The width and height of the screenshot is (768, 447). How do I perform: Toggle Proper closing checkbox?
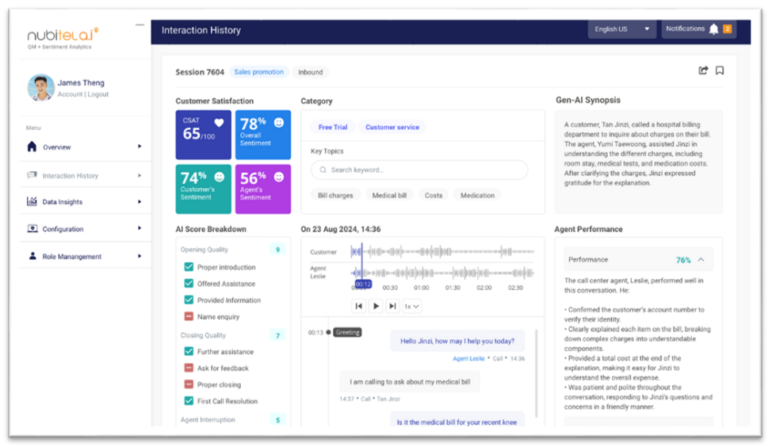[189, 384]
